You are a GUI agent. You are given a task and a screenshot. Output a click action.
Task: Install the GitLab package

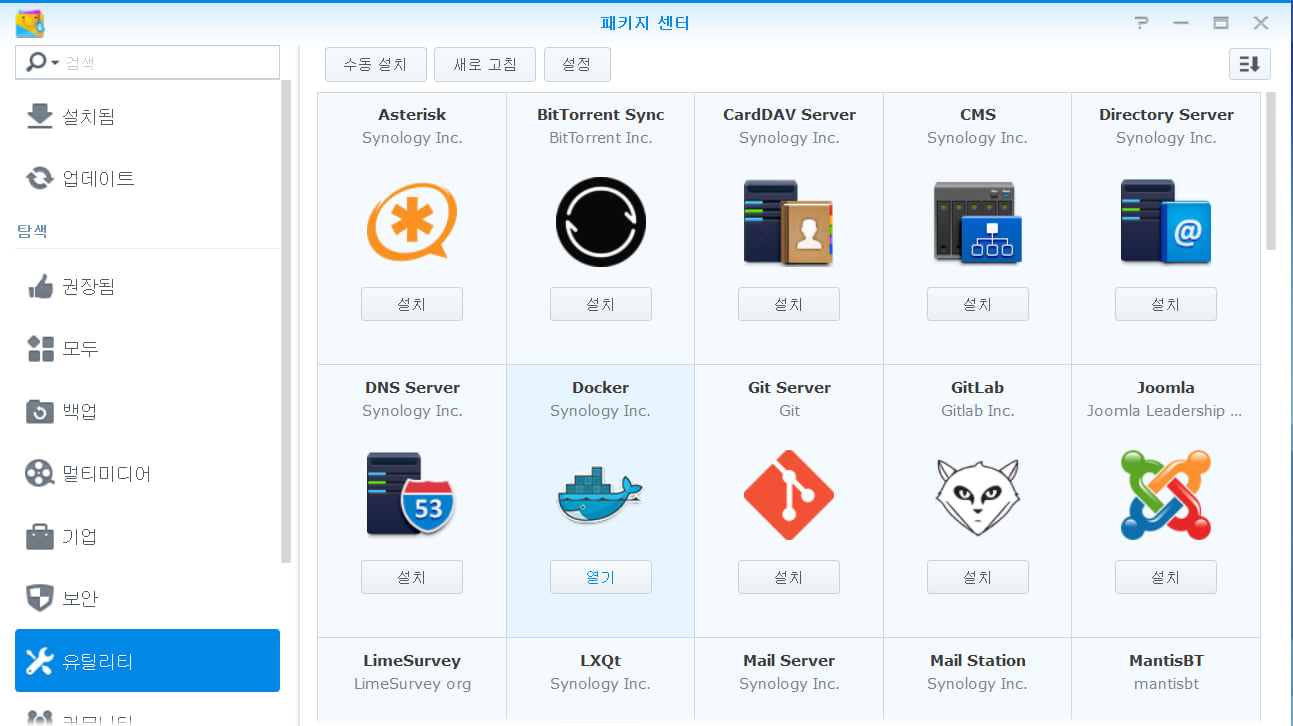pos(977,577)
